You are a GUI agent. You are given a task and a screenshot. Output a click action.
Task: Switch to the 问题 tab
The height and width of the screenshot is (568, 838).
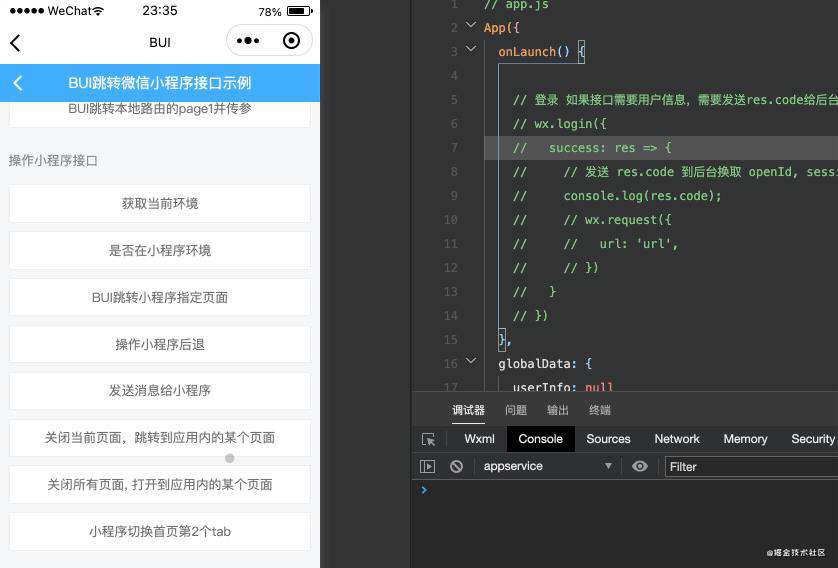point(516,410)
